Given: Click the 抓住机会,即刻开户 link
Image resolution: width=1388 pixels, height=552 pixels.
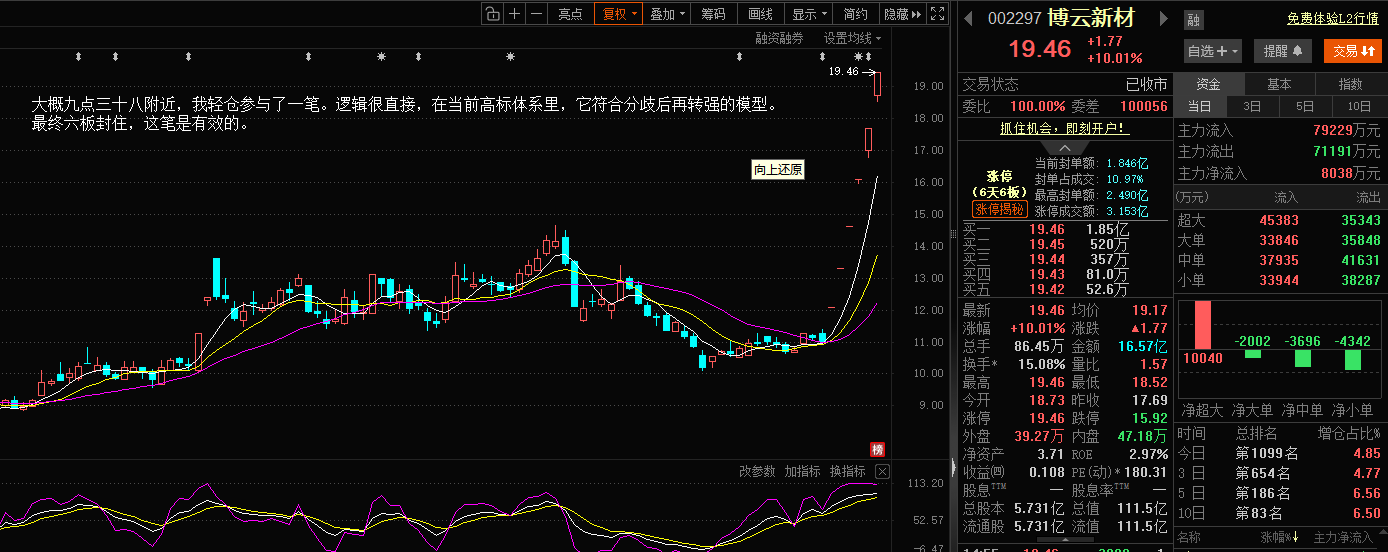Looking at the screenshot, I should [x=1063, y=128].
